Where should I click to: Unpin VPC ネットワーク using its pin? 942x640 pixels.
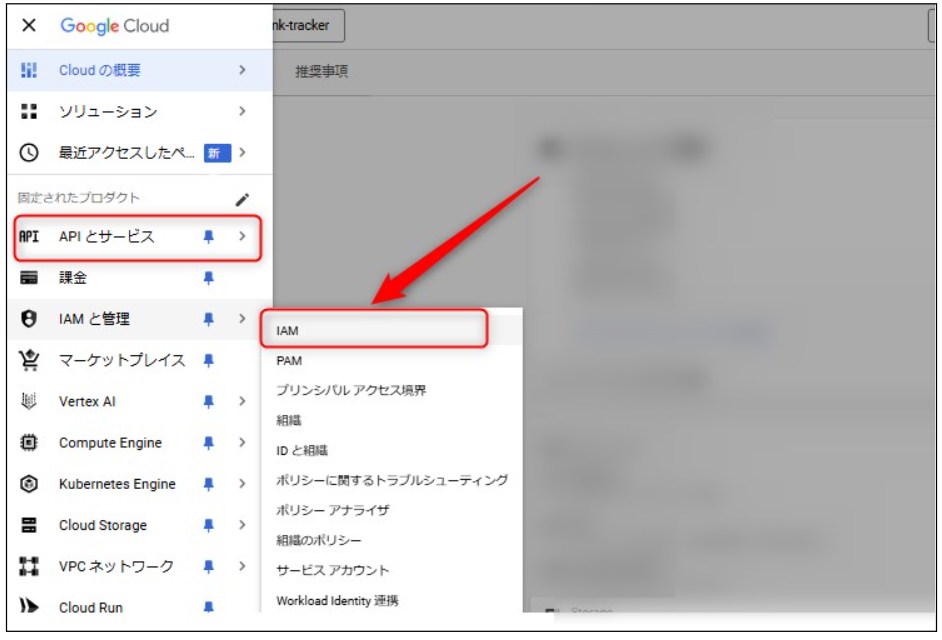(x=208, y=566)
